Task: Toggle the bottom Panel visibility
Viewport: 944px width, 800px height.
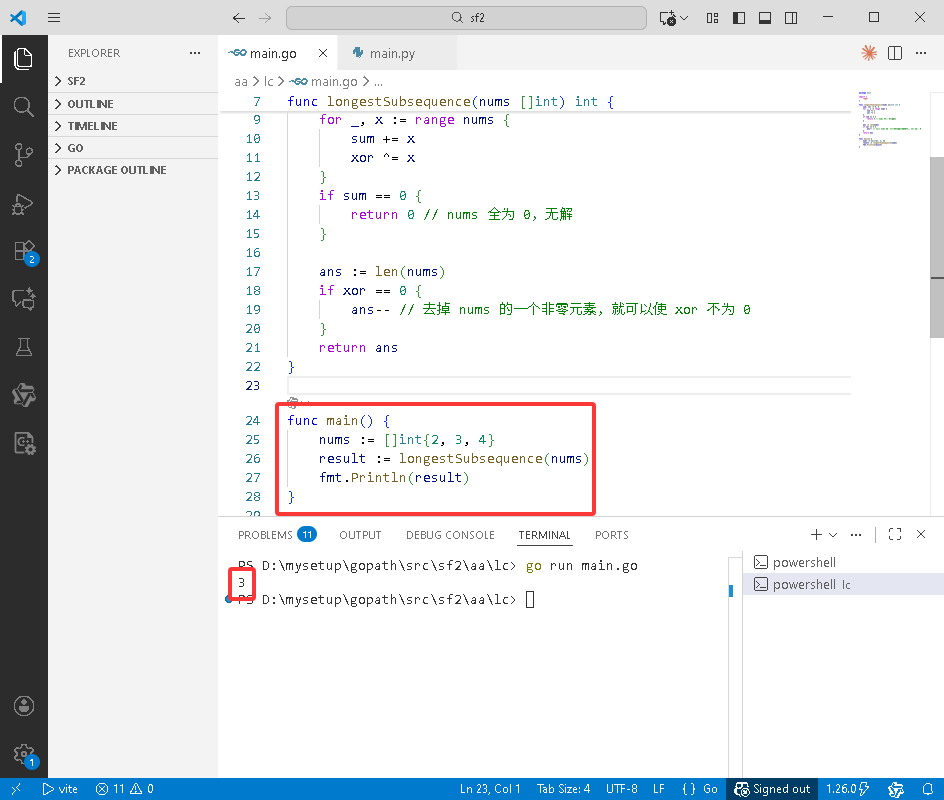Action: pos(765,18)
